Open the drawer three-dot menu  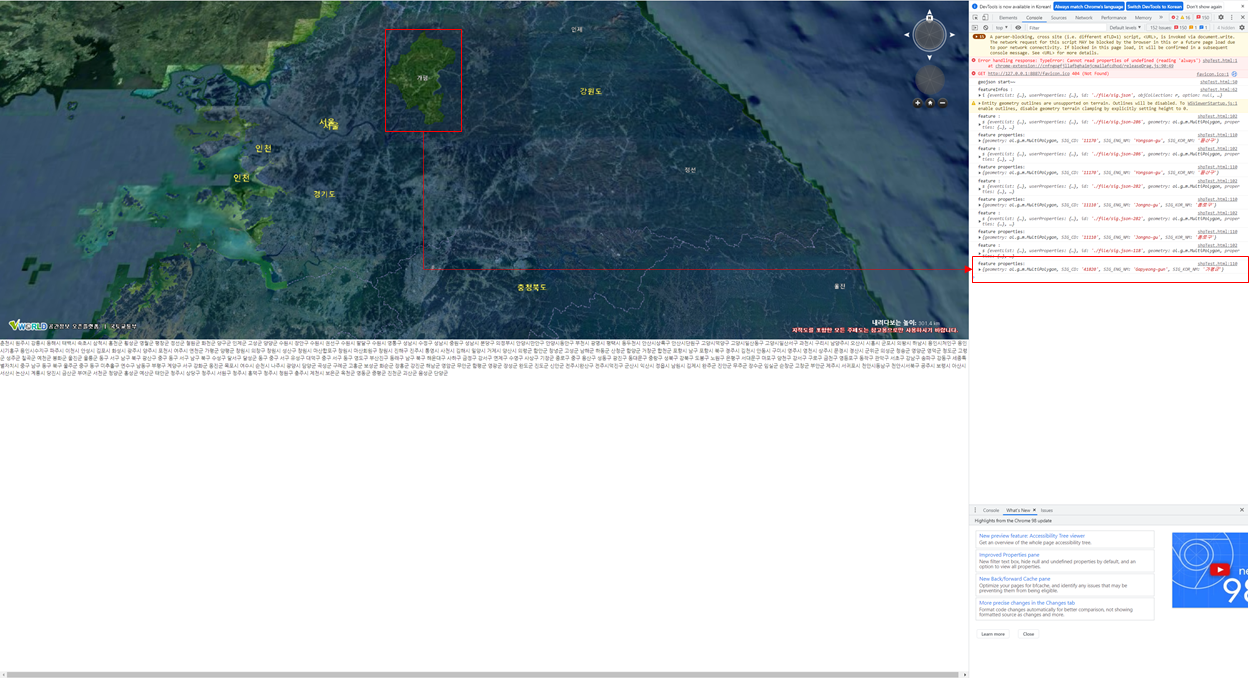(x=975, y=510)
